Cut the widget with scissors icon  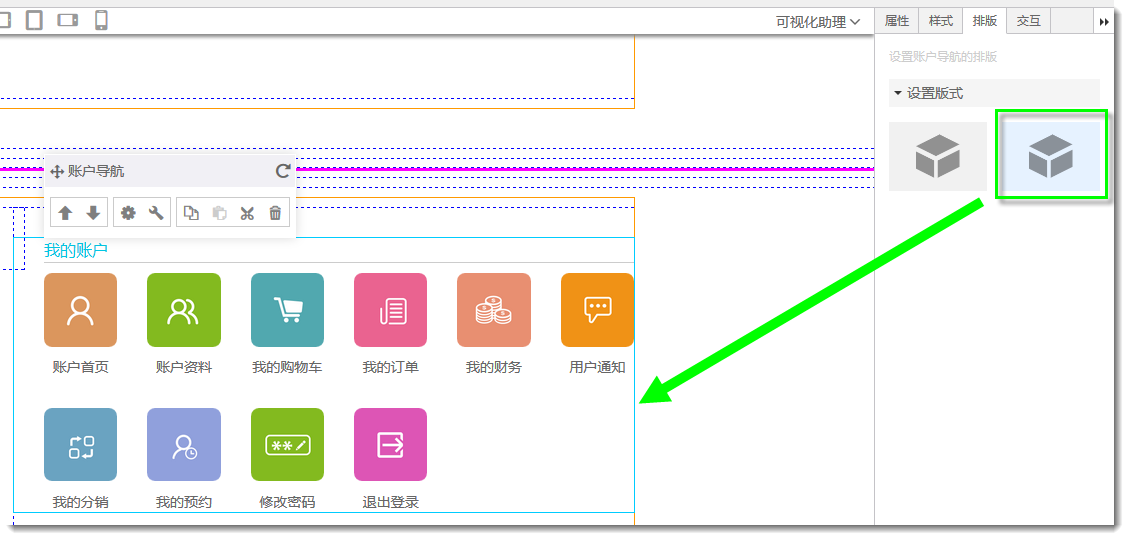coord(247,213)
